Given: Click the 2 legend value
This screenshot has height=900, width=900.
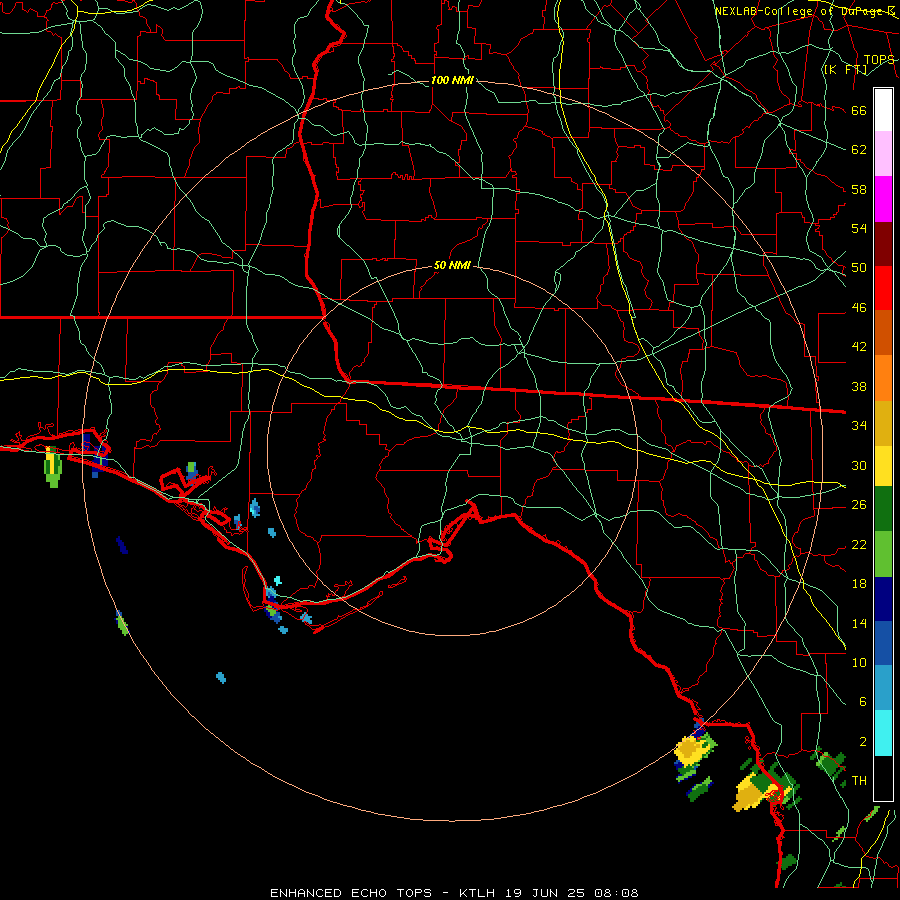Looking at the screenshot, I should pos(862,742).
